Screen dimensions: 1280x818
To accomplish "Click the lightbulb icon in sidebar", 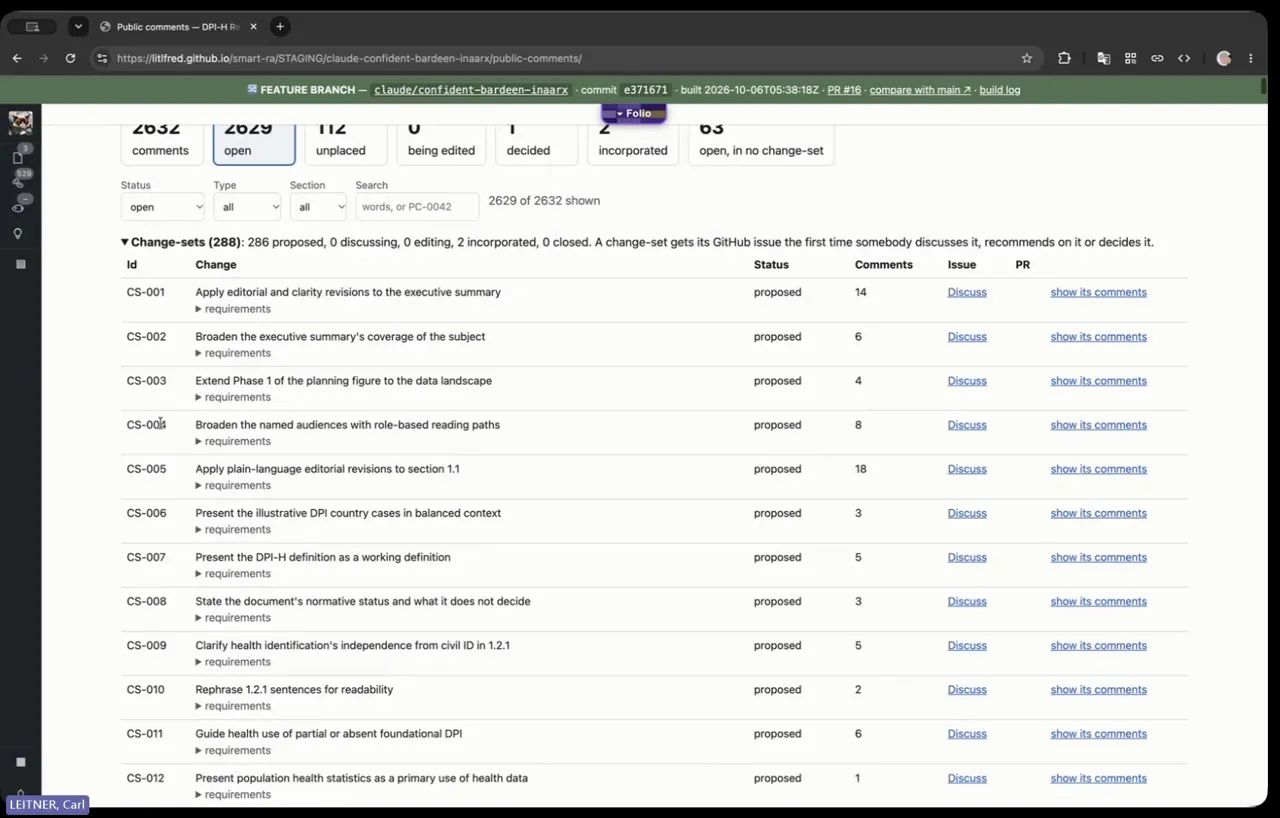I will (17, 234).
